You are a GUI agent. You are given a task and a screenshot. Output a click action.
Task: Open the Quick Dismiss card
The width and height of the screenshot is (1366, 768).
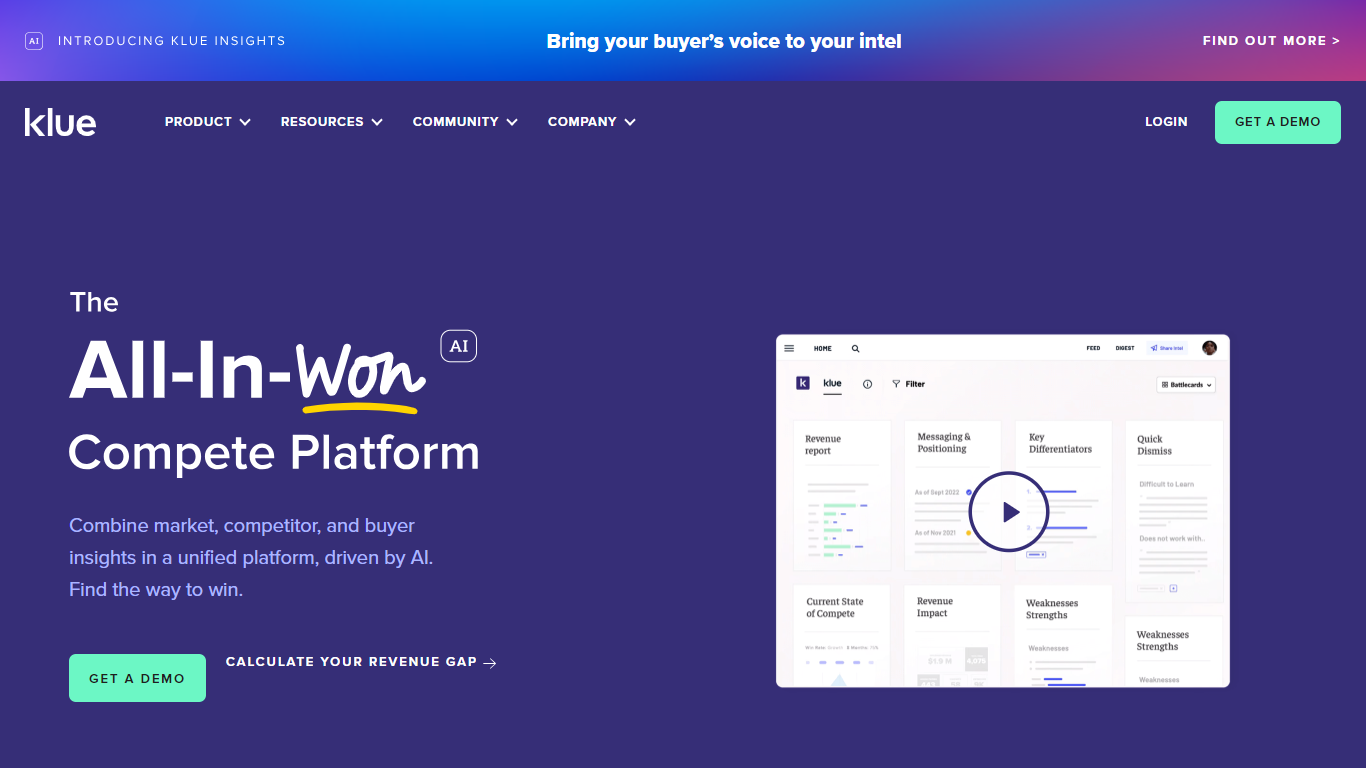click(1174, 511)
